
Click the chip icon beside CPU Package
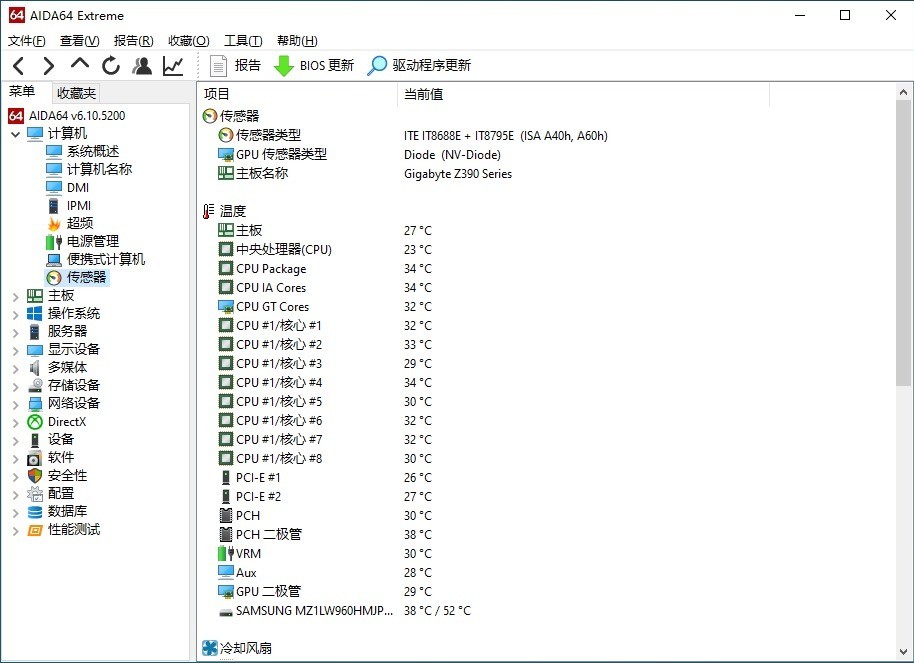(226, 268)
